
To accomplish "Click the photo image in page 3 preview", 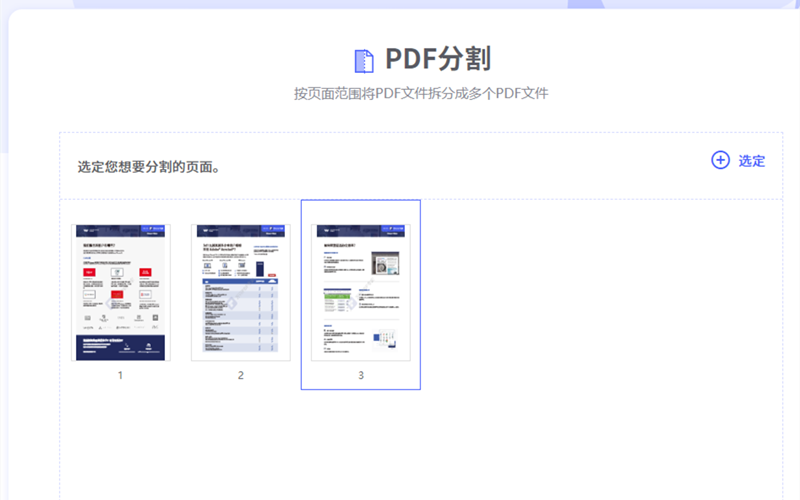I will click(383, 267).
